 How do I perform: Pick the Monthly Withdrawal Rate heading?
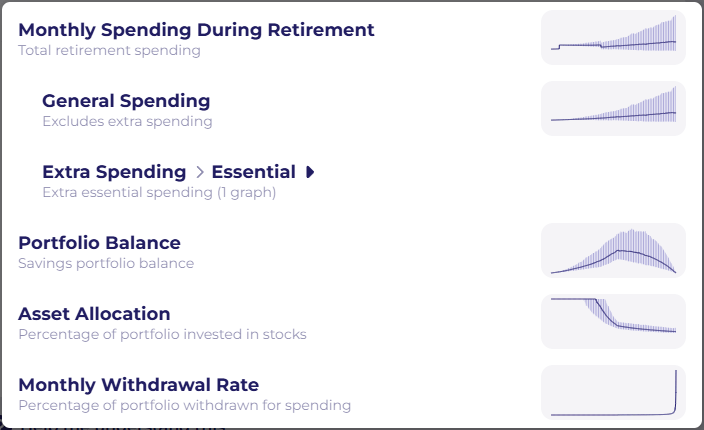[138, 385]
